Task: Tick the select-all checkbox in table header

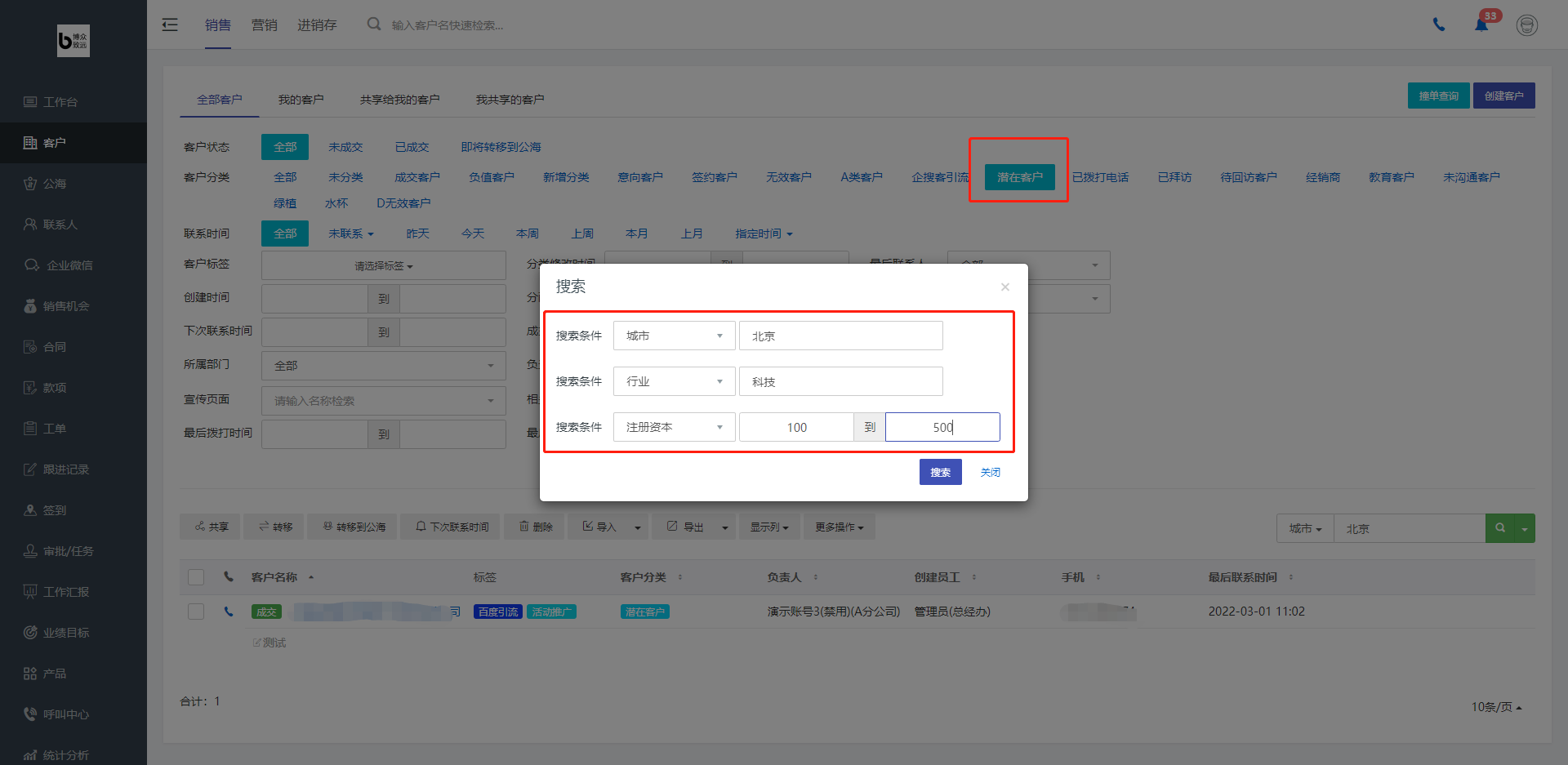Action: point(196,577)
